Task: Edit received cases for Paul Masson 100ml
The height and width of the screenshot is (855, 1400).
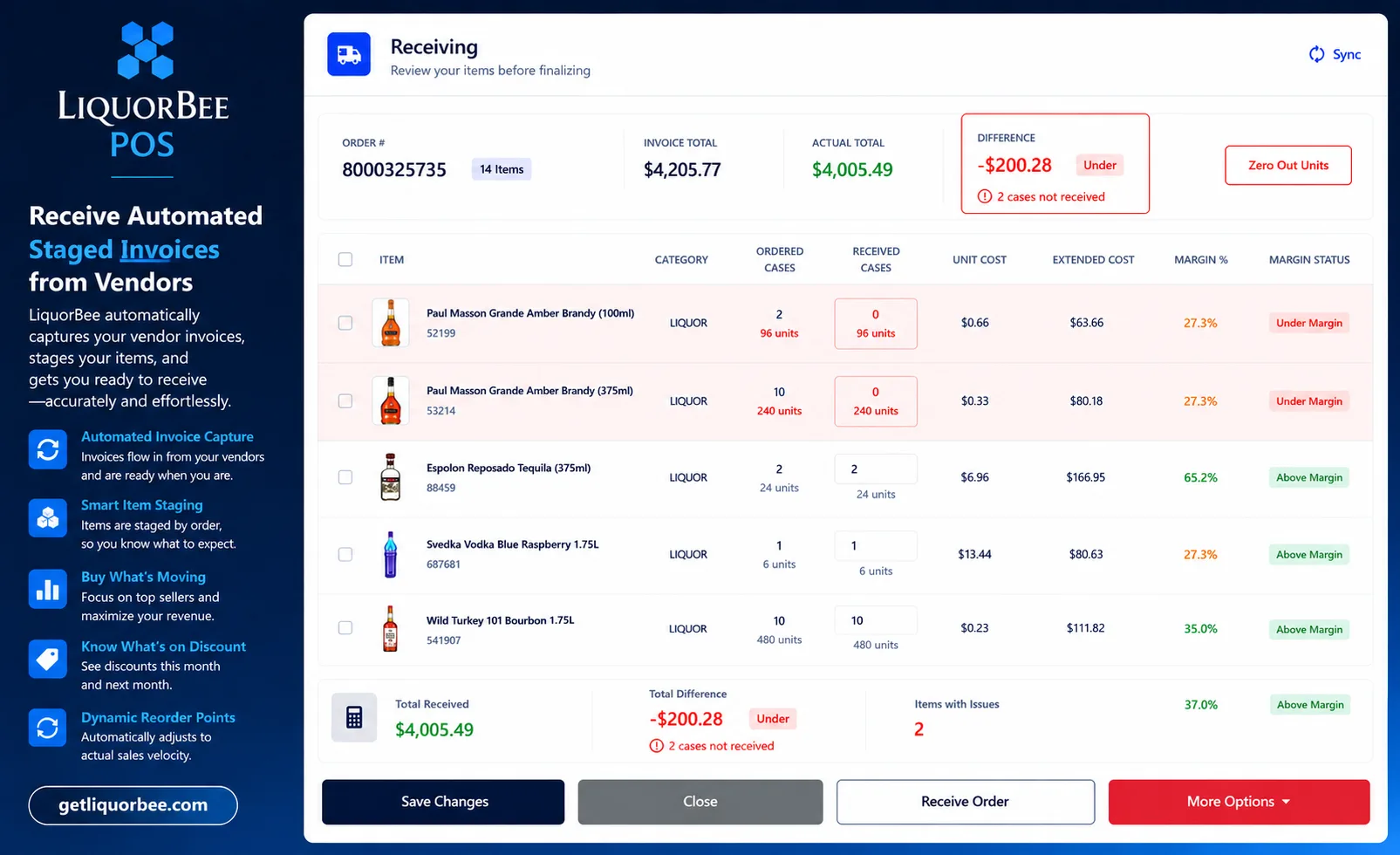Action: click(876, 324)
